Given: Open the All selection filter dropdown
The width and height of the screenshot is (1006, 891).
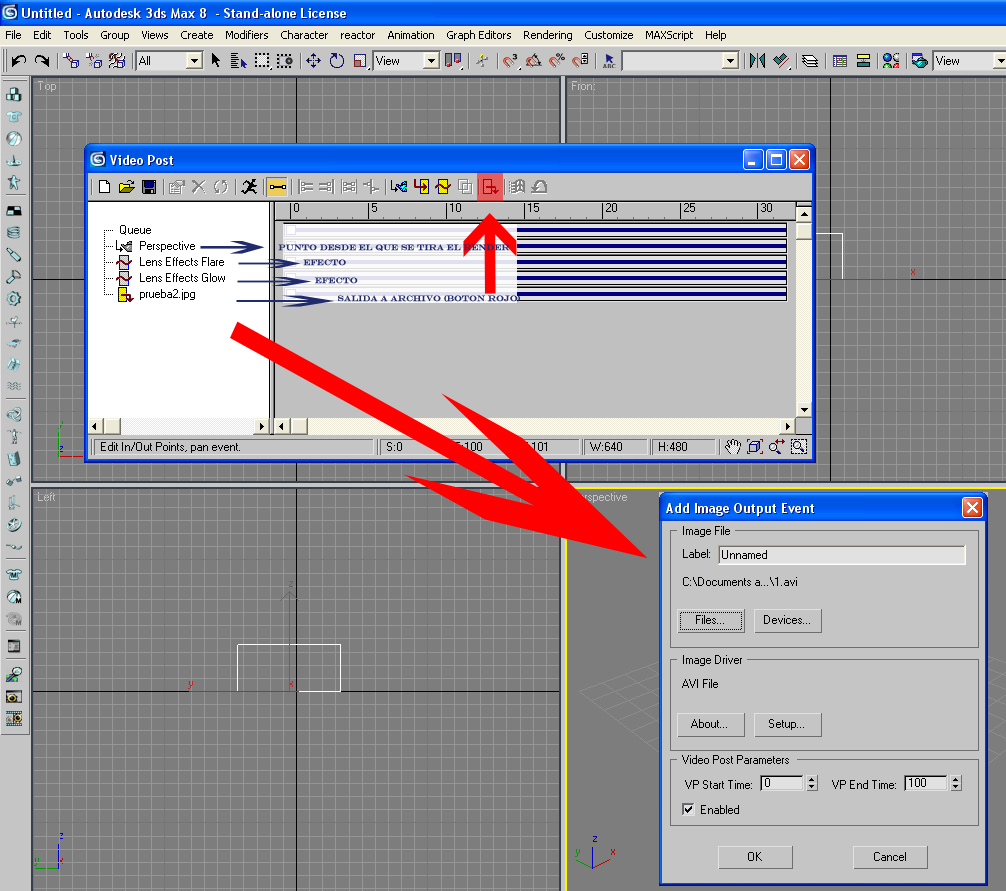Looking at the screenshot, I should 194,61.
